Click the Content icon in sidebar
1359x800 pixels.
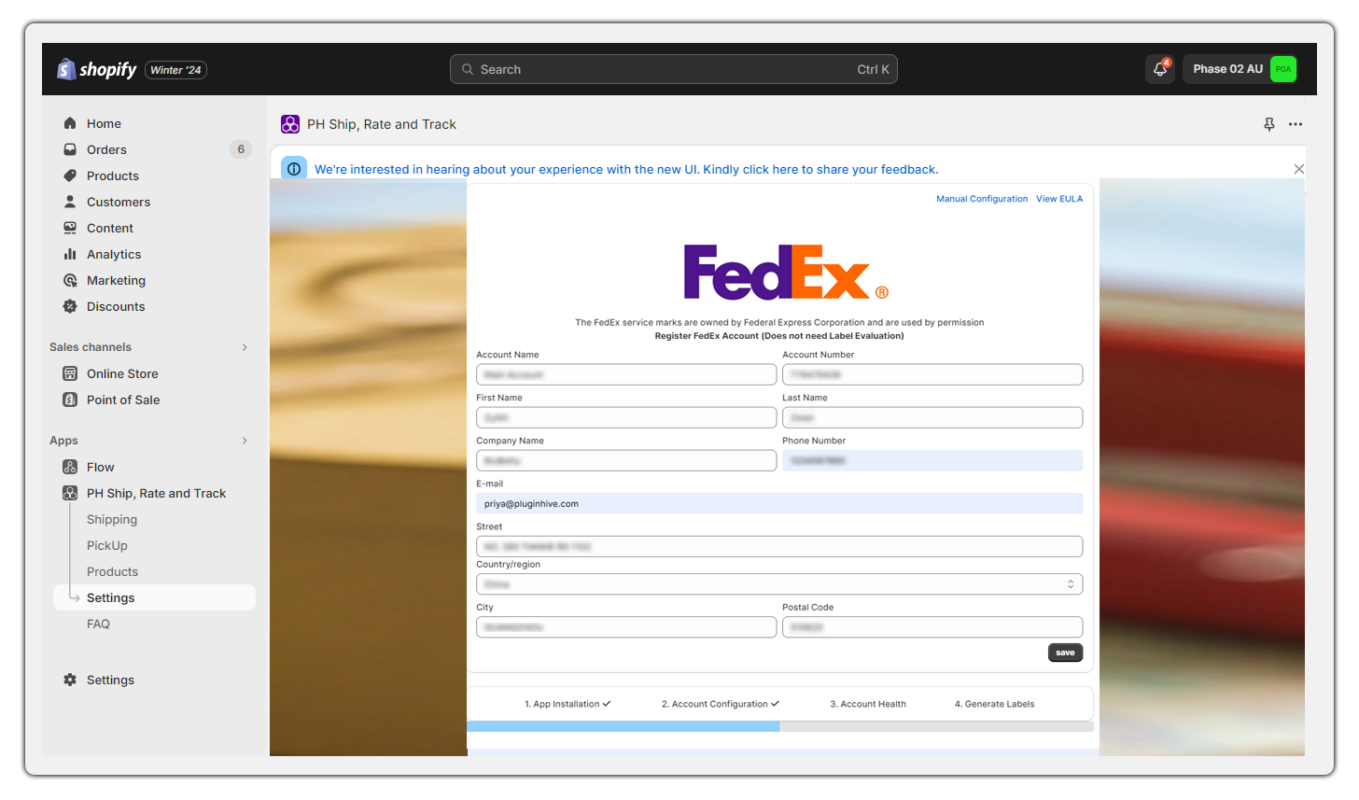[70, 227]
